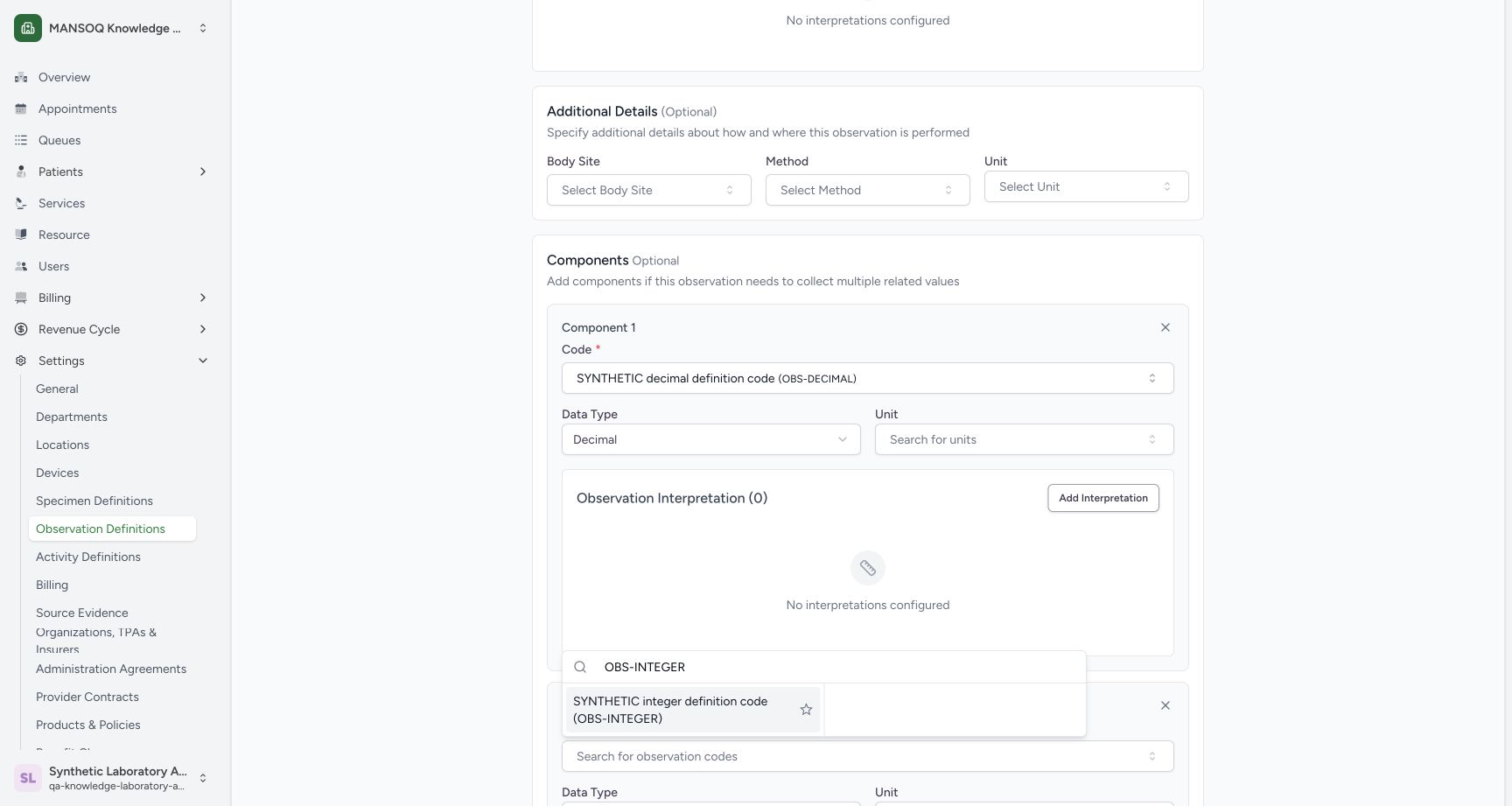Viewport: 1512px width, 806px height.
Task: Click the Users group icon
Action: [x=21, y=266]
